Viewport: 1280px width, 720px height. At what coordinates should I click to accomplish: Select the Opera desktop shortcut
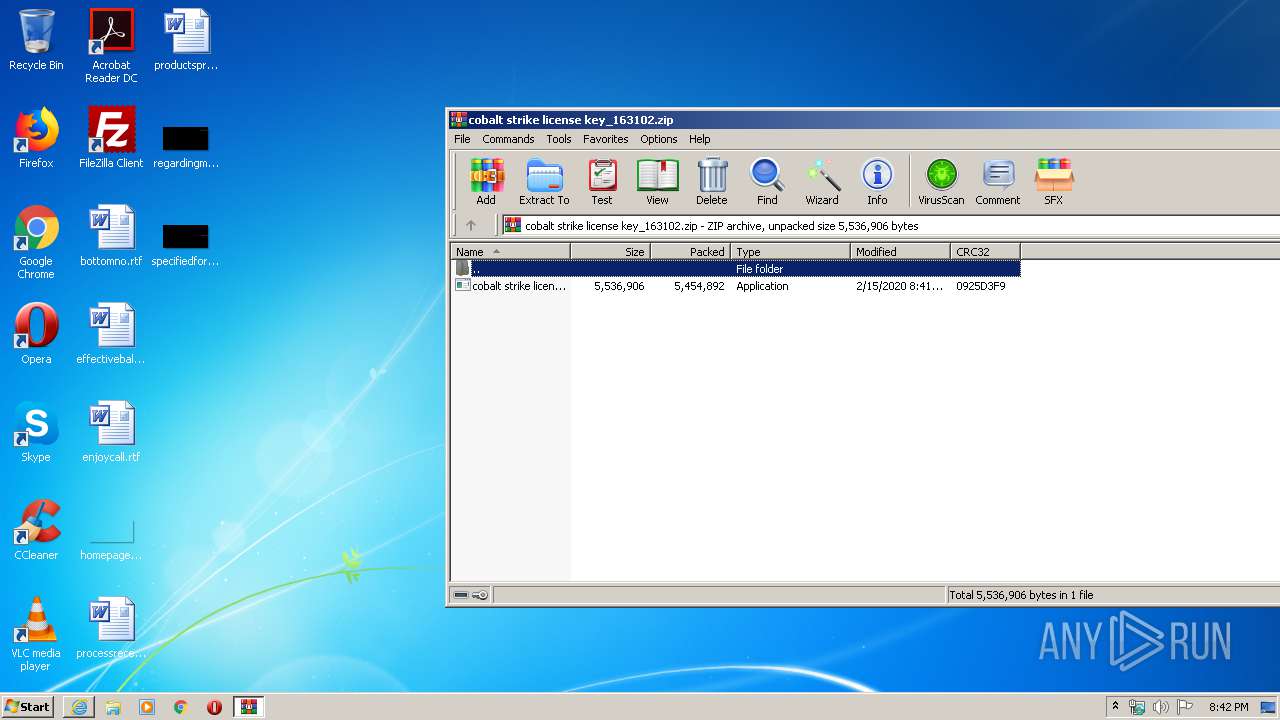click(36, 334)
